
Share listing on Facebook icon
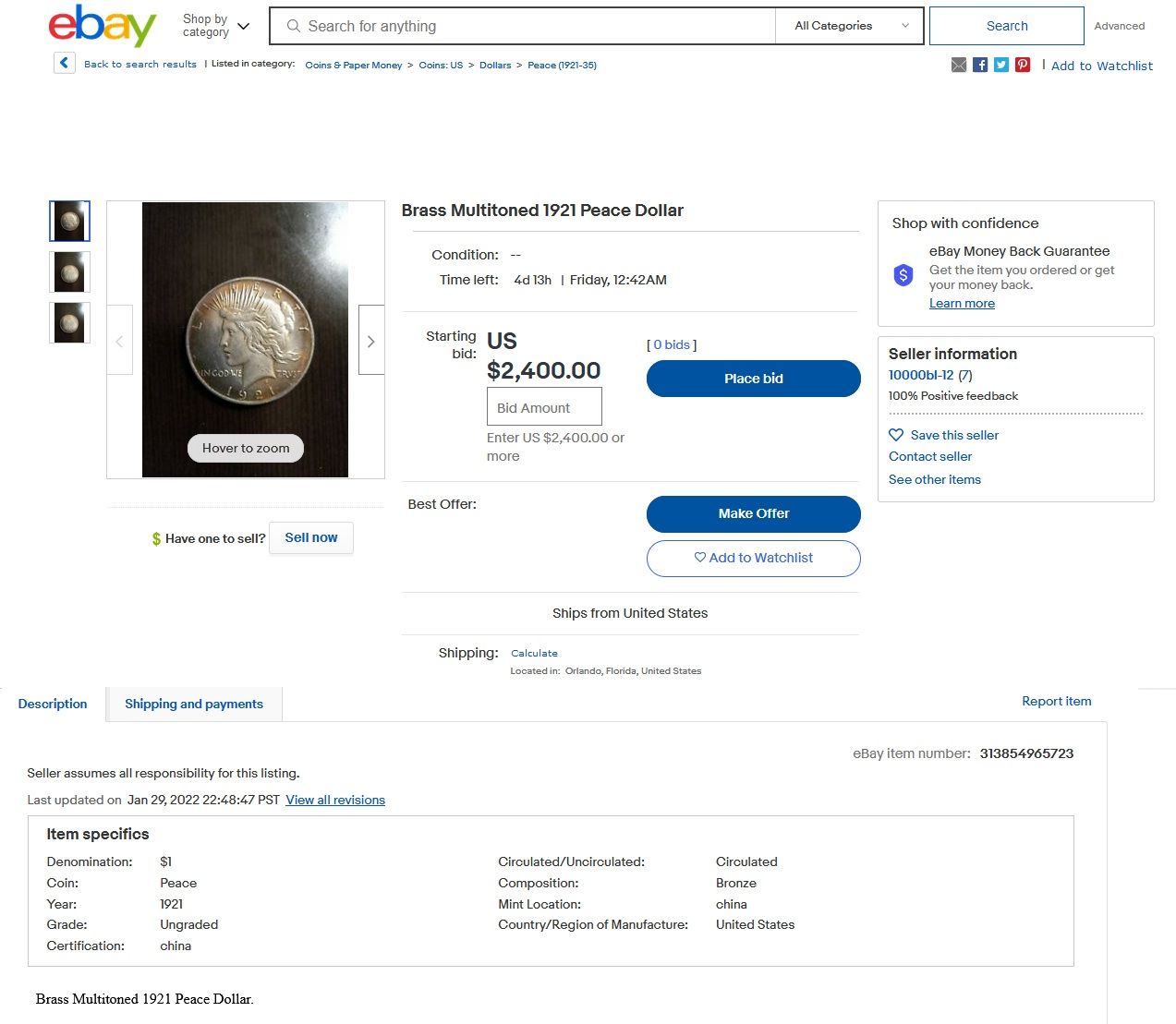[x=980, y=65]
